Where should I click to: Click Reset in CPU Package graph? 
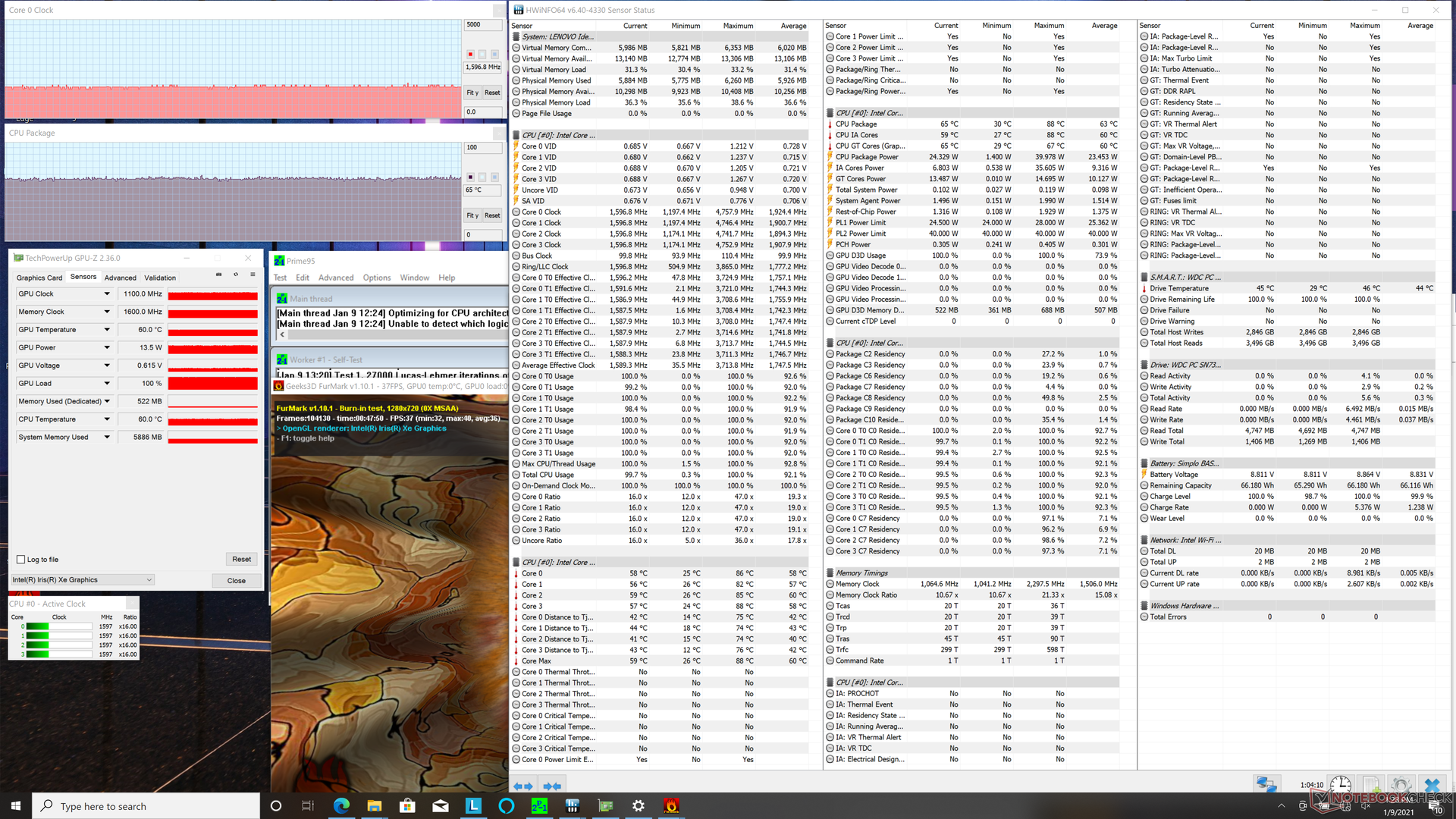point(492,215)
